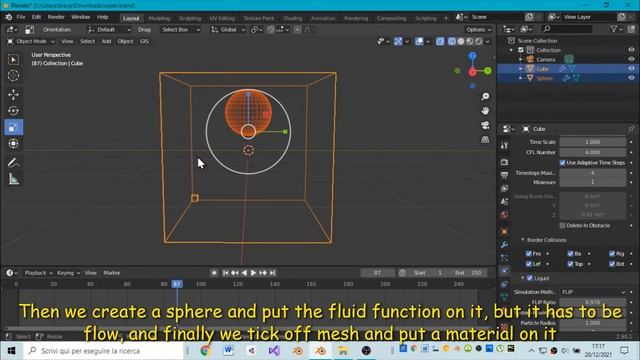Open the Tool properties tab

(504, 145)
